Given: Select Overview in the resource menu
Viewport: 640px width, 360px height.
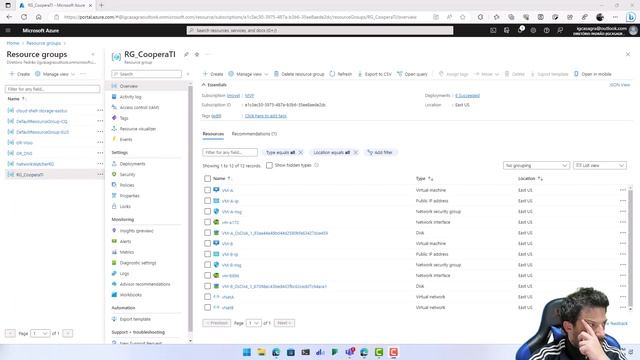Looking at the screenshot, I should 128,86.
